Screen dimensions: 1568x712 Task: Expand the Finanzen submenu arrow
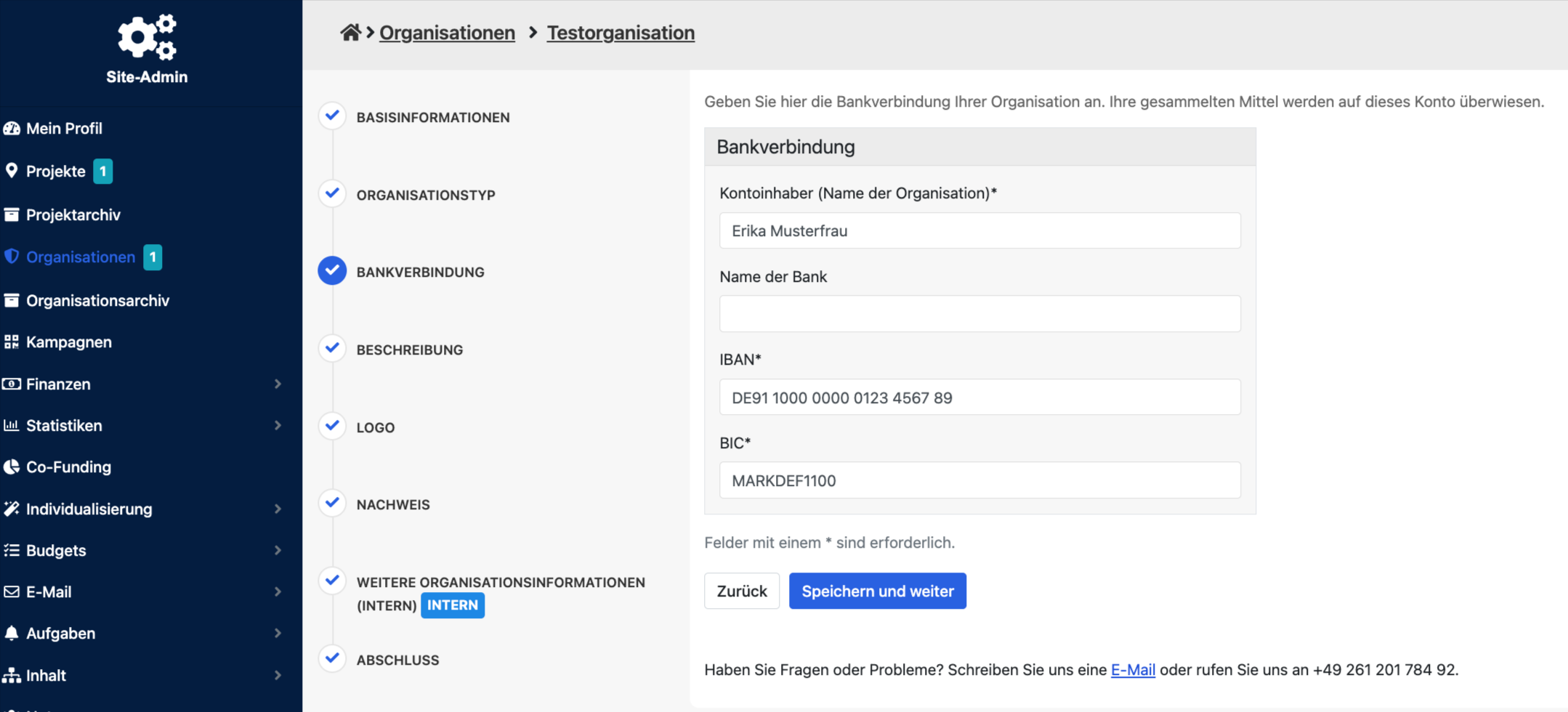tap(278, 384)
